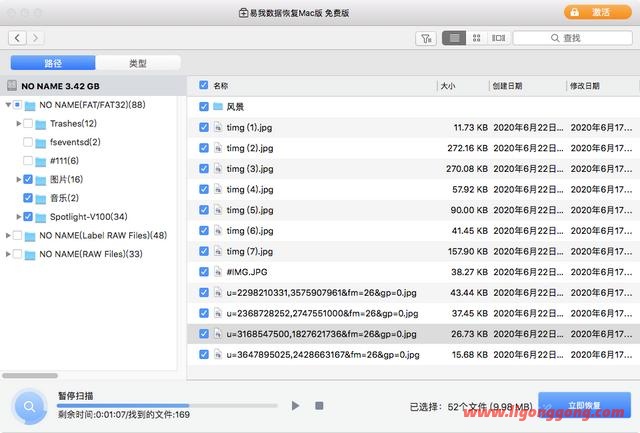Toggle the select-all checkbox beside 名称

pos(204,85)
